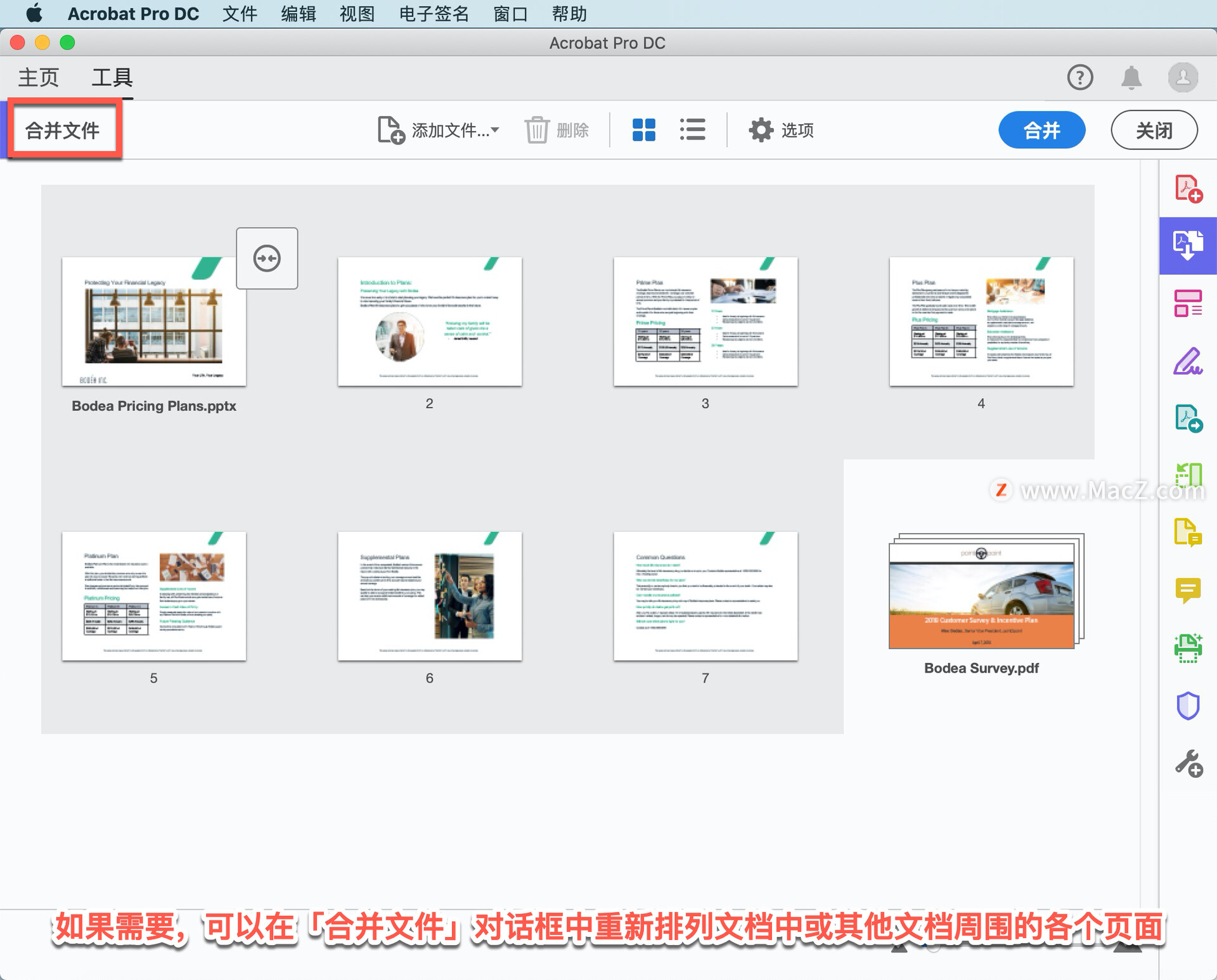1217x980 pixels.
Task: Click the 合并文件 panel title
Action: tap(63, 130)
